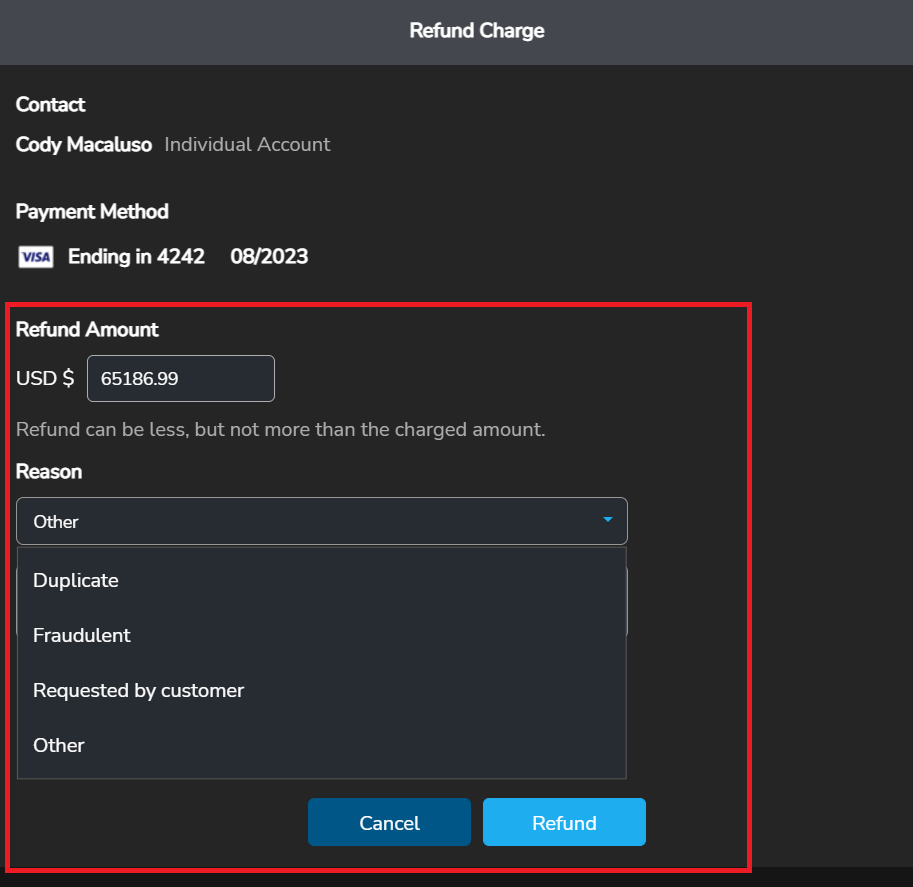
Task: Click the Ending in 4242 card text
Action: coord(136,257)
